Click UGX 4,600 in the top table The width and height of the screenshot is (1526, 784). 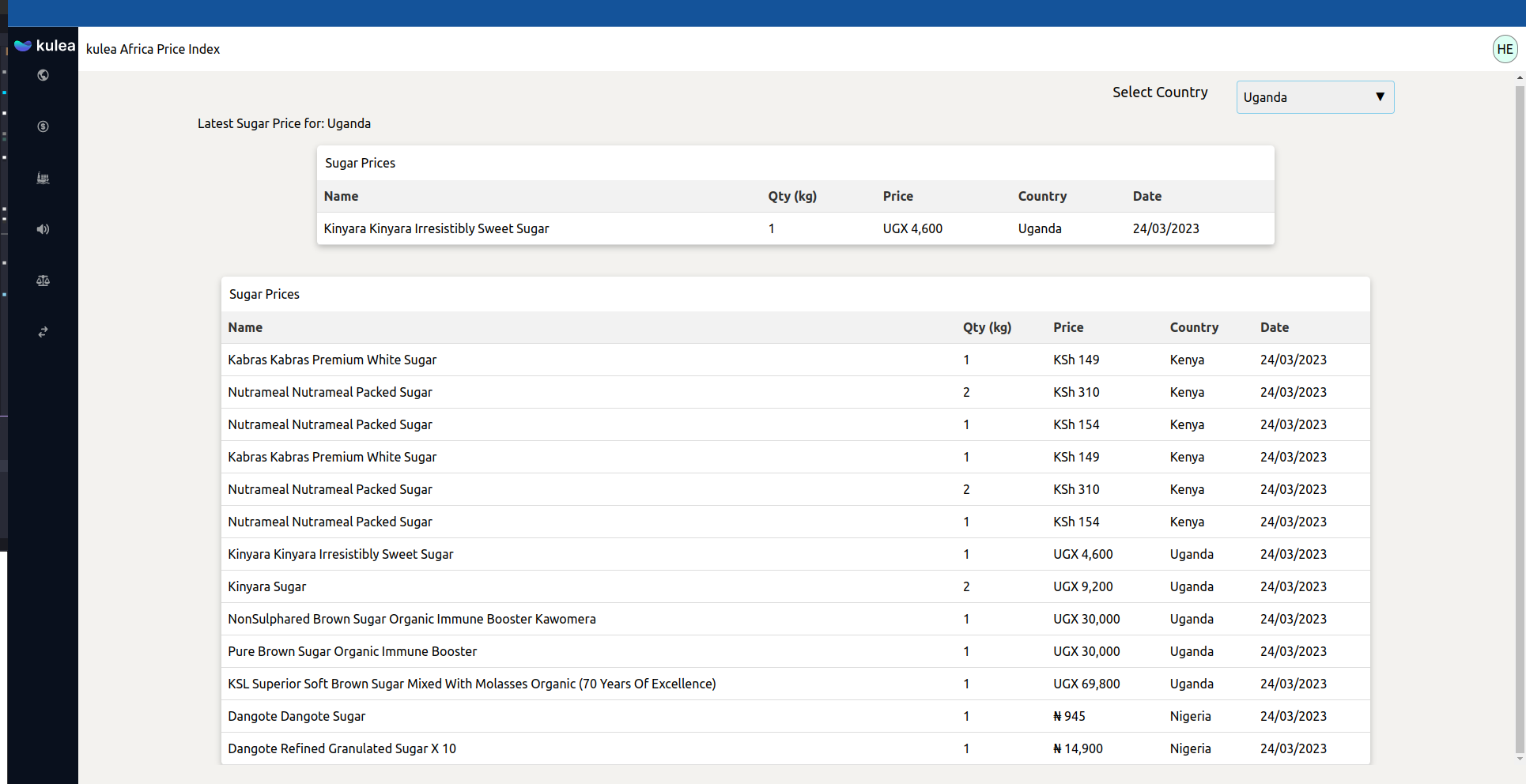tap(912, 228)
